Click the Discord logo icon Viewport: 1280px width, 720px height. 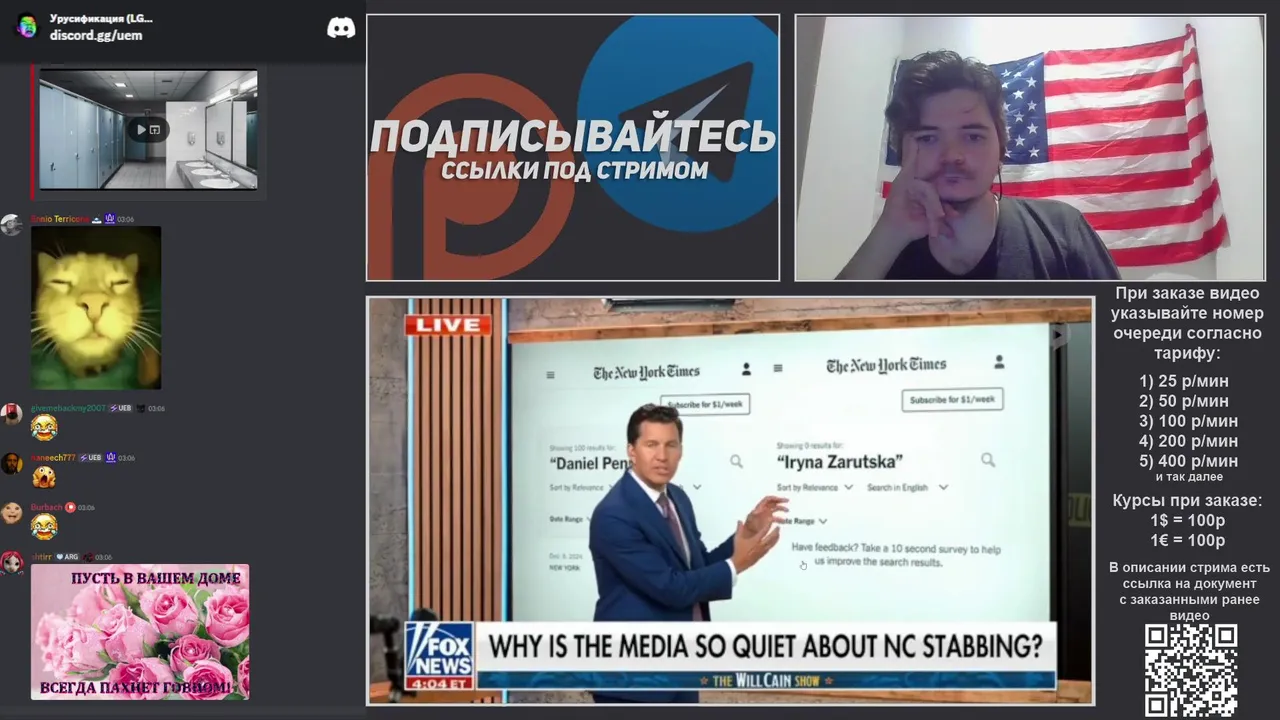[x=341, y=28]
